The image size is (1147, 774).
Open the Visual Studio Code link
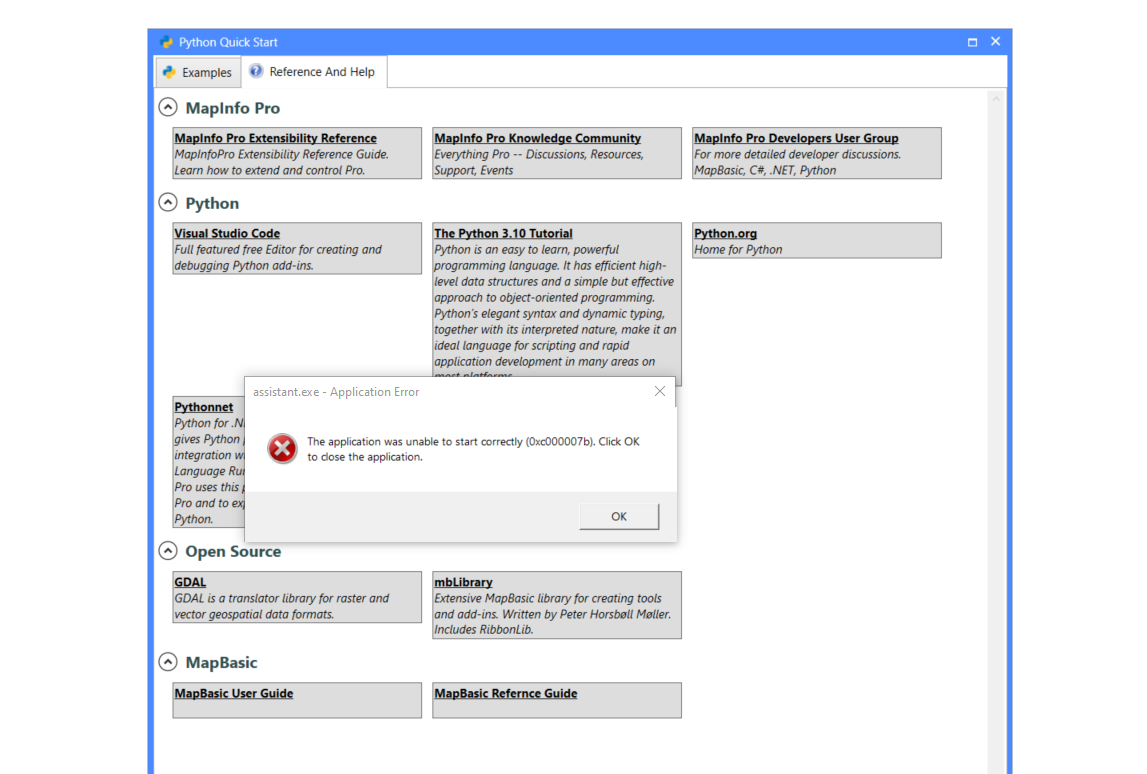[x=227, y=233]
